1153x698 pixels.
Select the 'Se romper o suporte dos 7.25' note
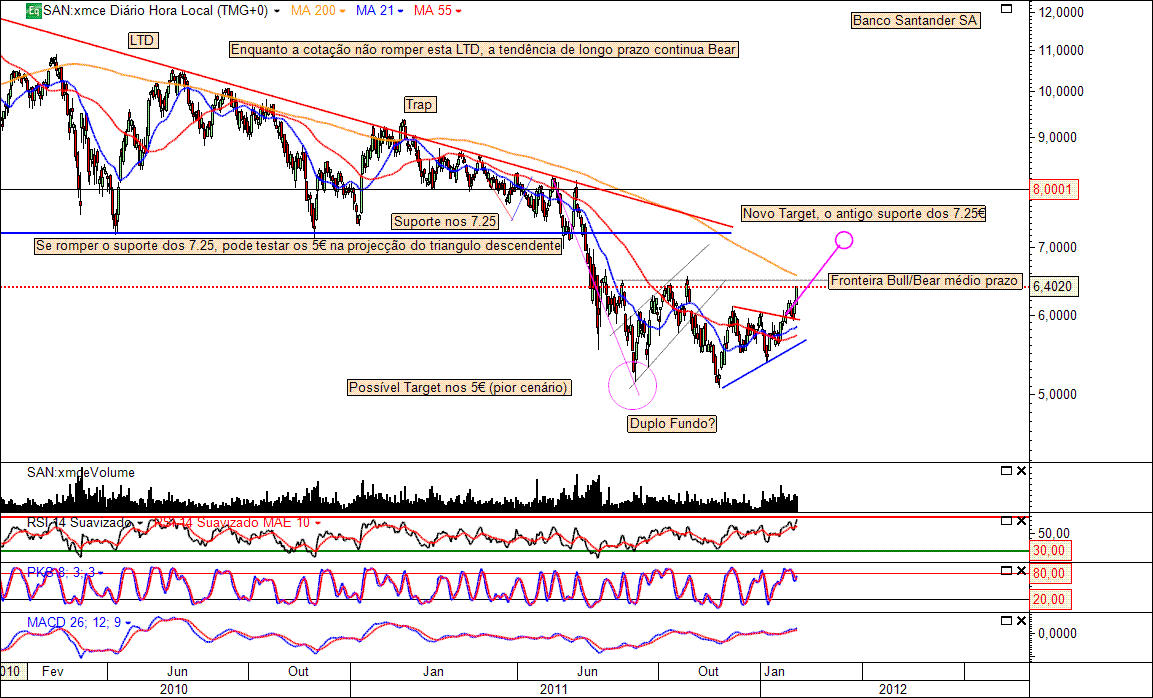[298, 246]
